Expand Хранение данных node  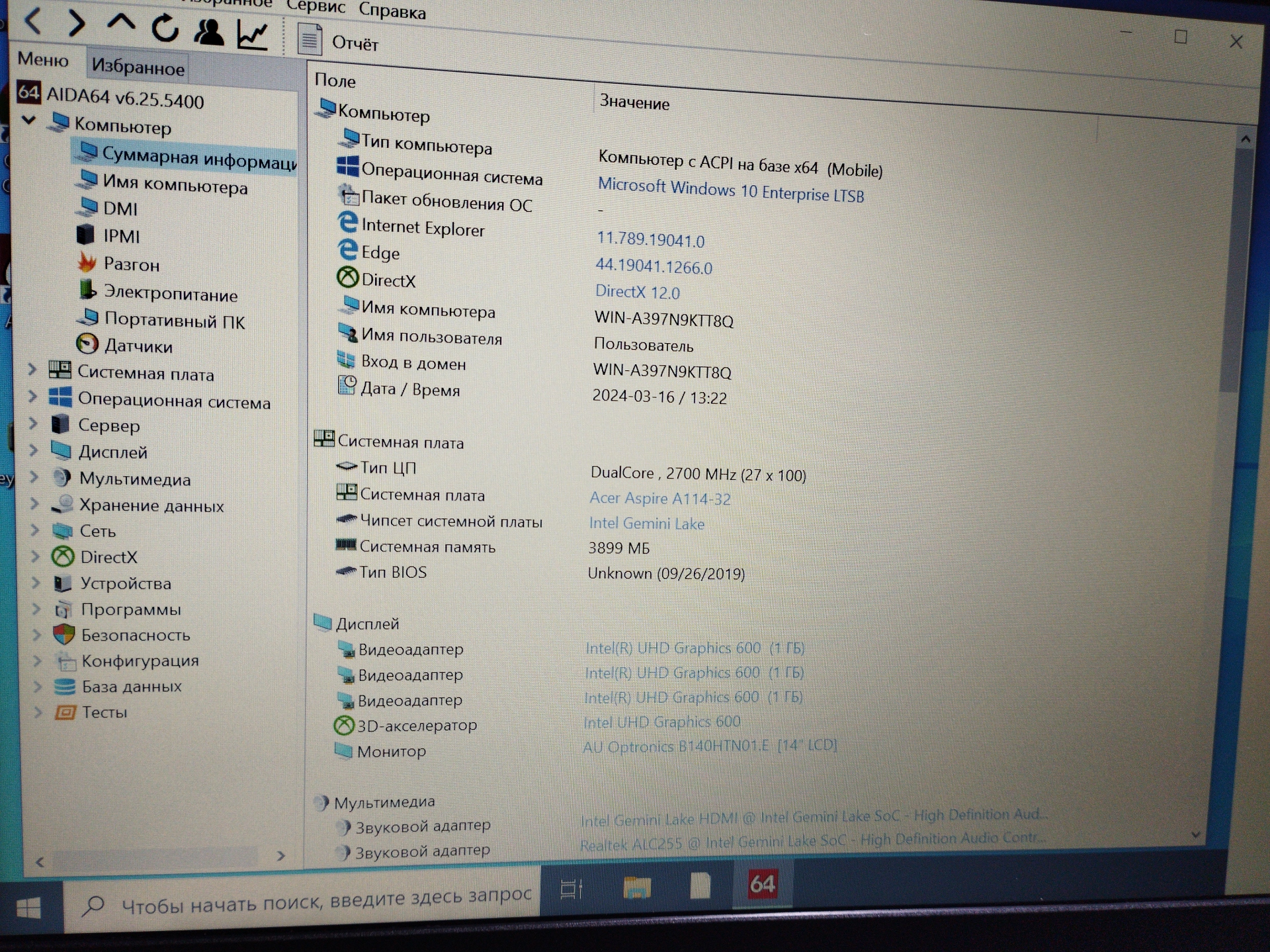(x=35, y=504)
